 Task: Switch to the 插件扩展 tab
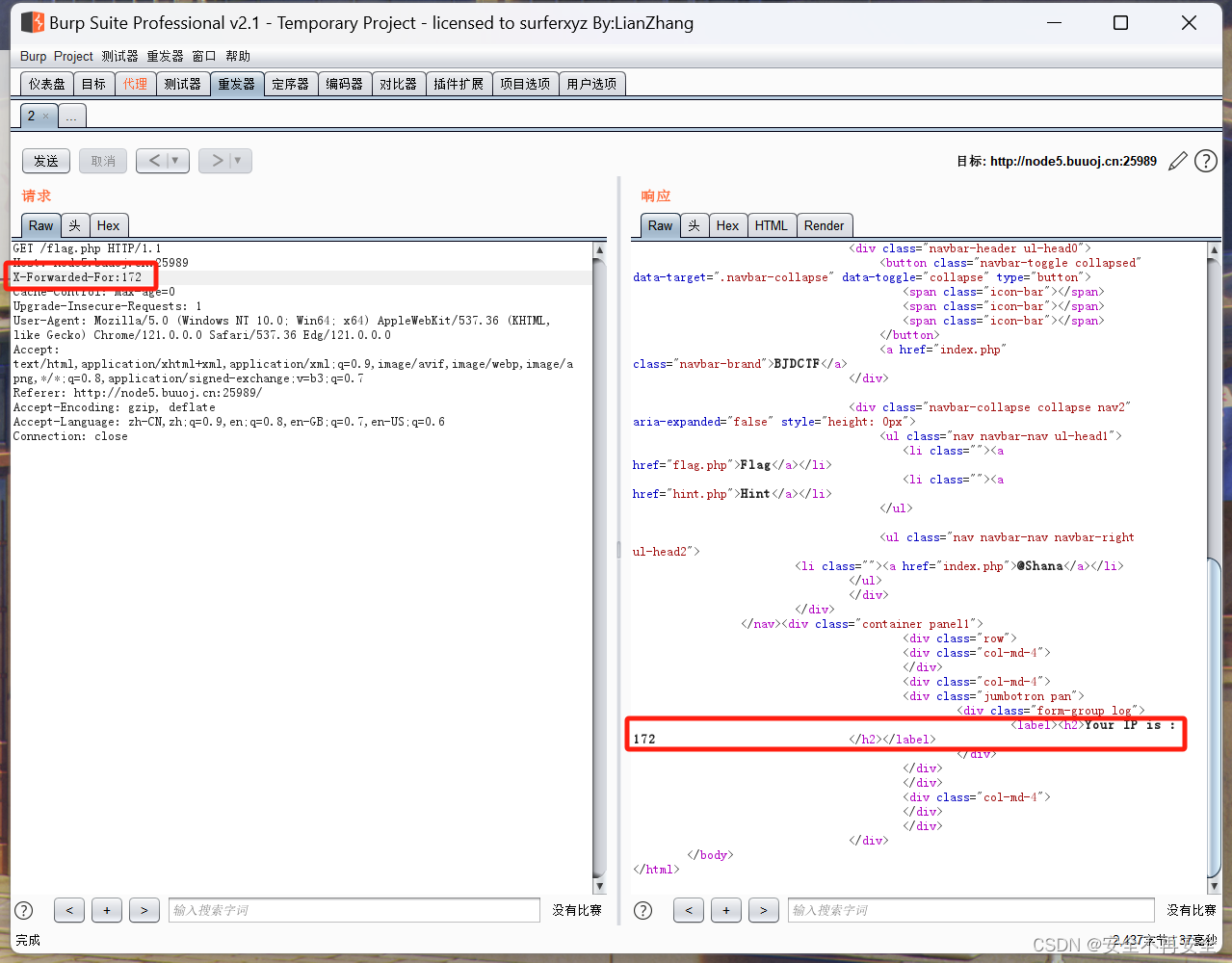[x=459, y=84]
